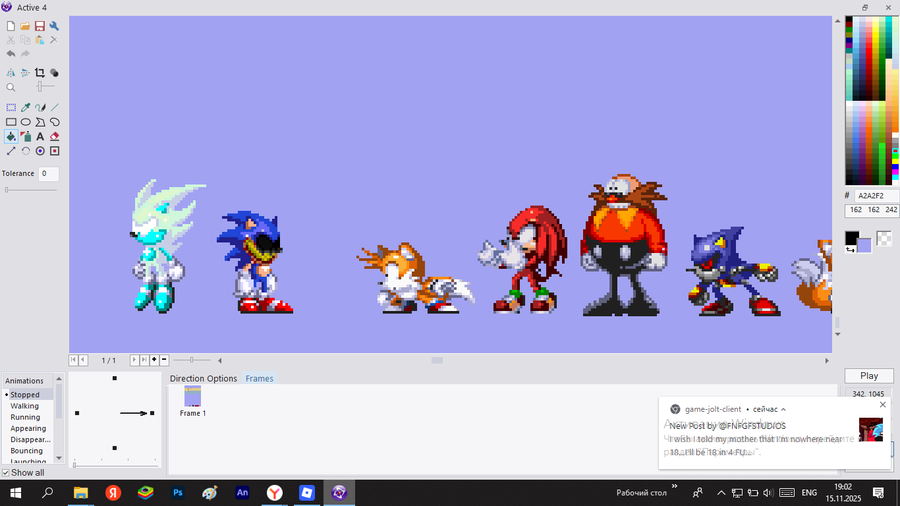Select the Polygon shape tool
This screenshot has width=900, height=506.
[x=40, y=122]
